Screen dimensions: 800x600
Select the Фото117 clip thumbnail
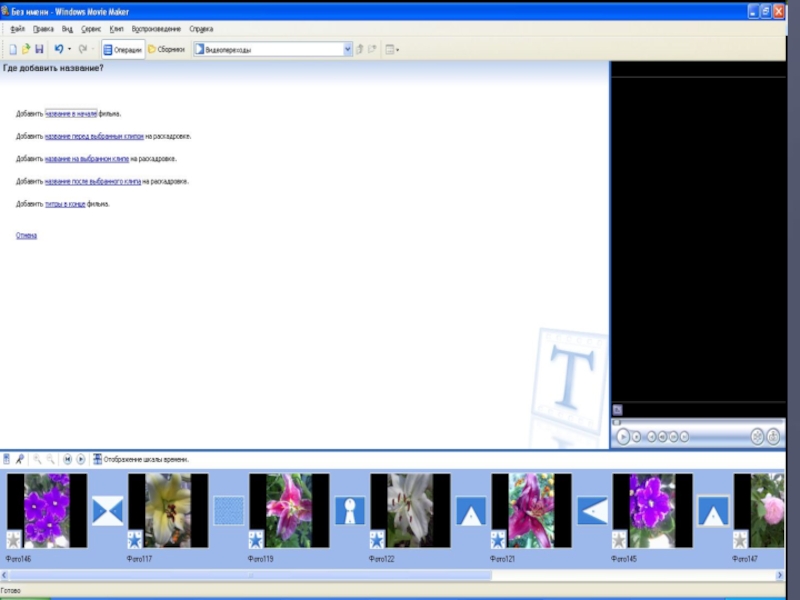(168, 510)
